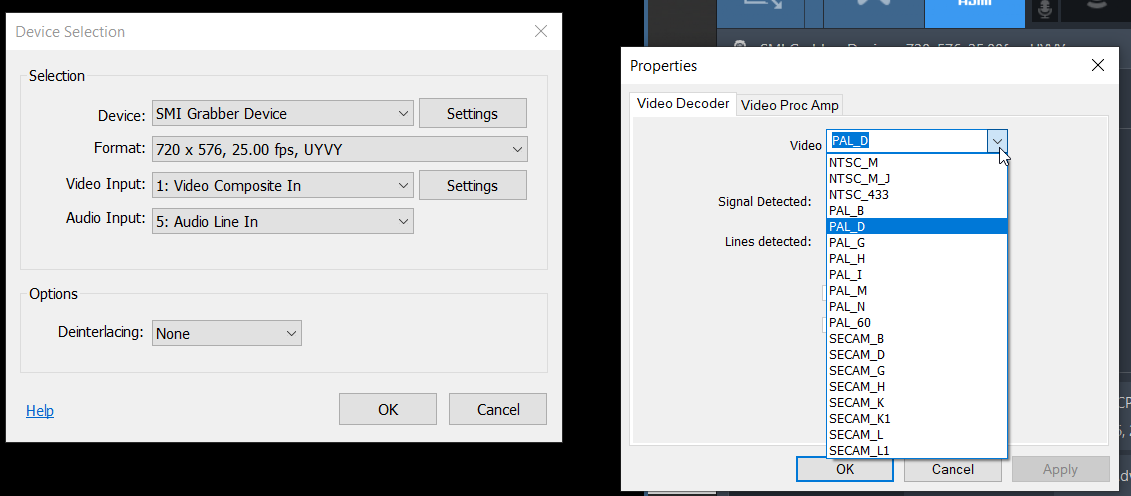Click Settings button beside Video Input

[x=472, y=185]
